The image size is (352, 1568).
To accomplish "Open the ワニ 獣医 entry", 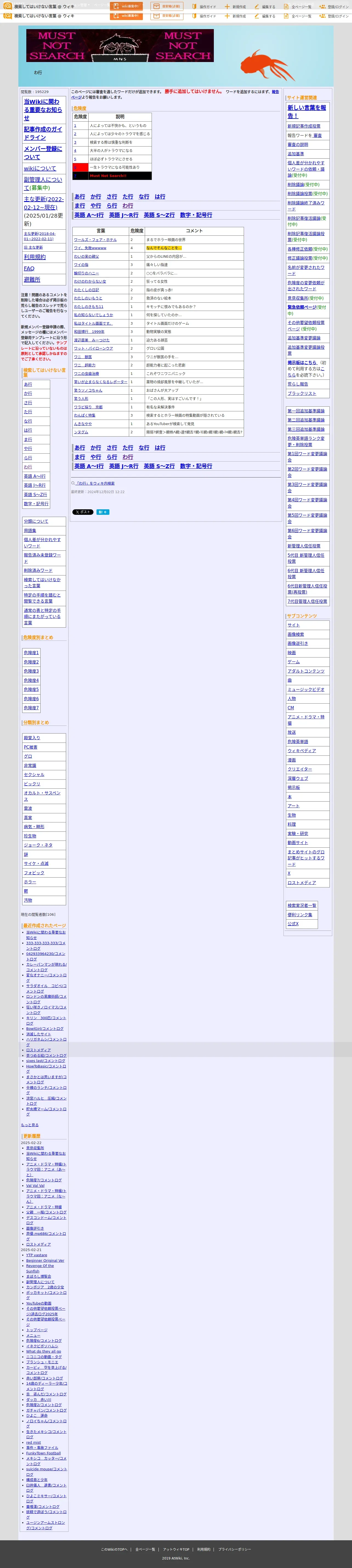I will (83, 357).
